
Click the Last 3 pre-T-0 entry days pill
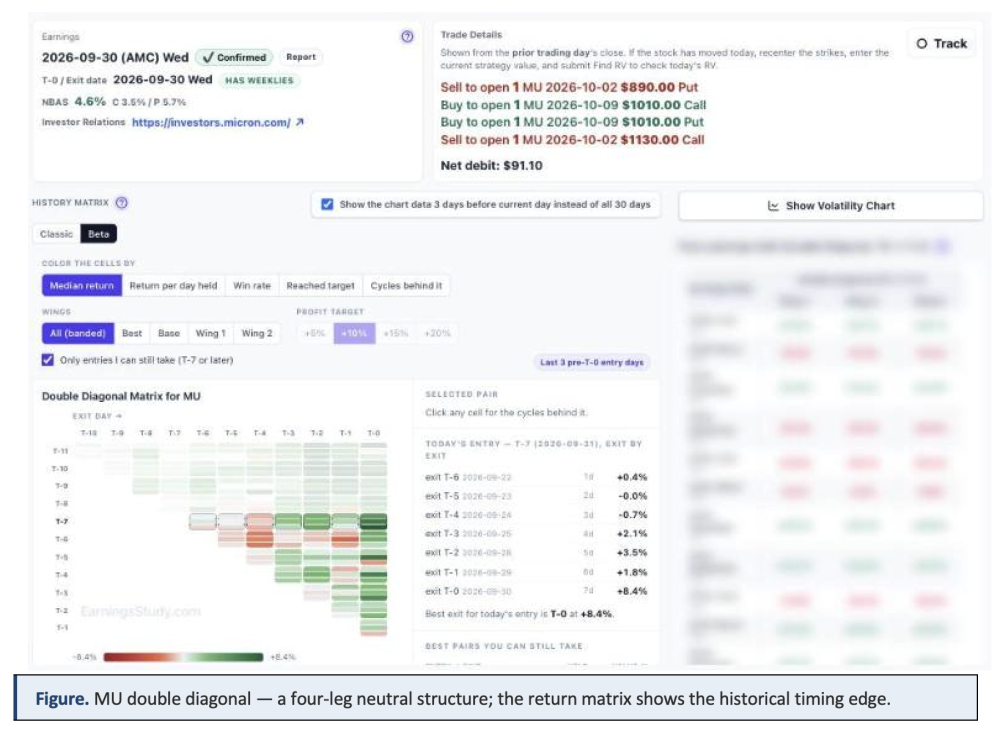[x=591, y=362]
